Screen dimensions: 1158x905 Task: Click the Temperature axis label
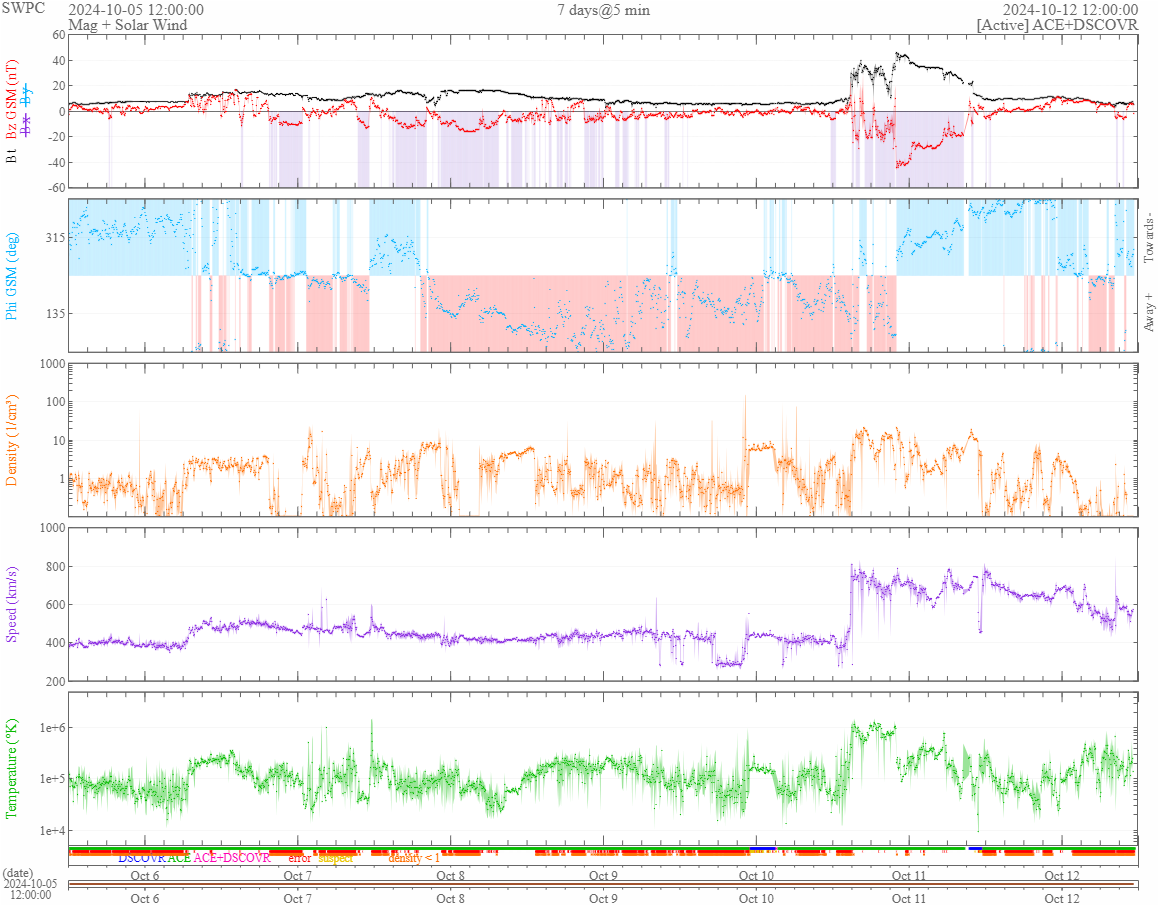[x=11, y=768]
